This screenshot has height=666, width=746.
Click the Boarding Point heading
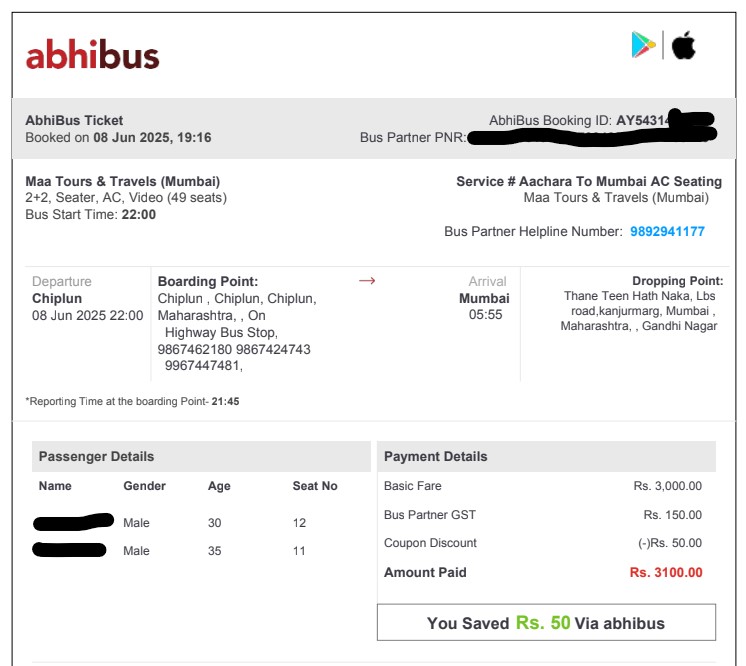pyautogui.click(x=208, y=282)
